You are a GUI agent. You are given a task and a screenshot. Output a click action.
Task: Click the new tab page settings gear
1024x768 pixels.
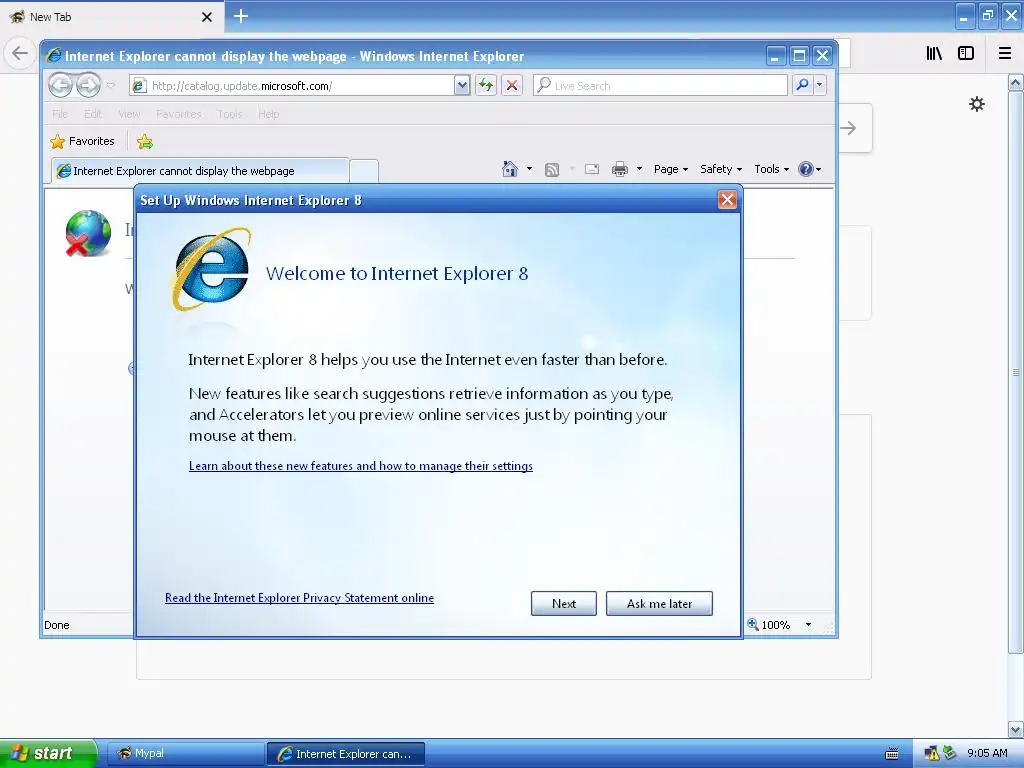[977, 104]
